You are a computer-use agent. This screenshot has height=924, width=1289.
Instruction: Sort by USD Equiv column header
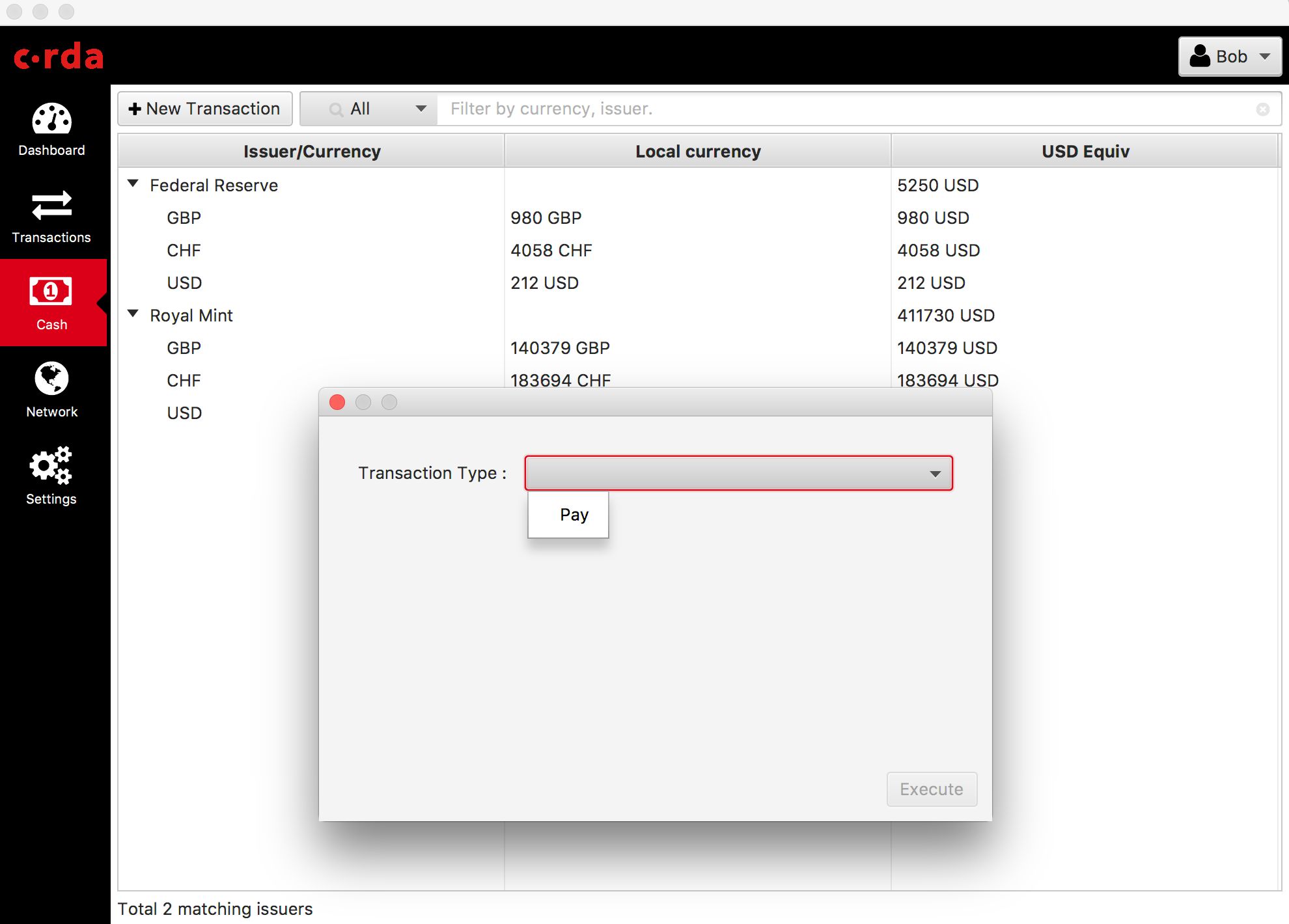1085,151
